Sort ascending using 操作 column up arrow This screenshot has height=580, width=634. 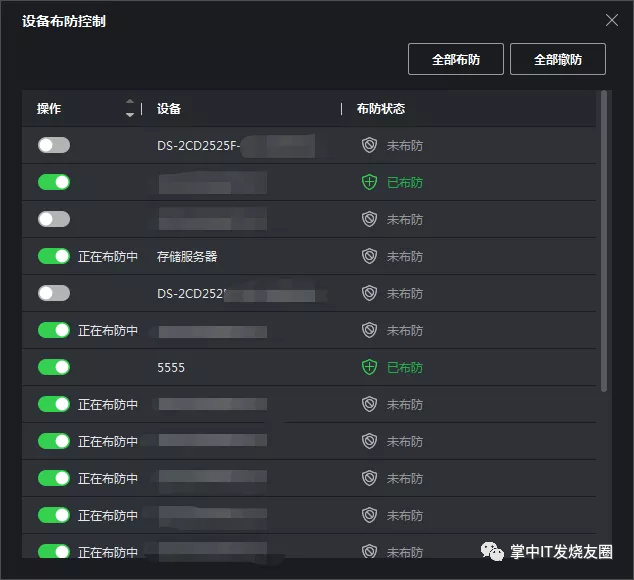coord(130,101)
